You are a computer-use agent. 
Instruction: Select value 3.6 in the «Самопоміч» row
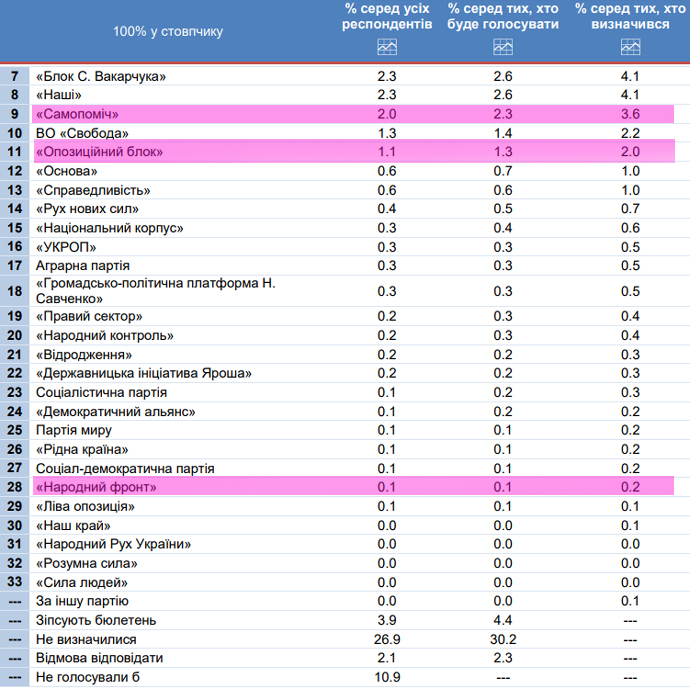coord(630,114)
